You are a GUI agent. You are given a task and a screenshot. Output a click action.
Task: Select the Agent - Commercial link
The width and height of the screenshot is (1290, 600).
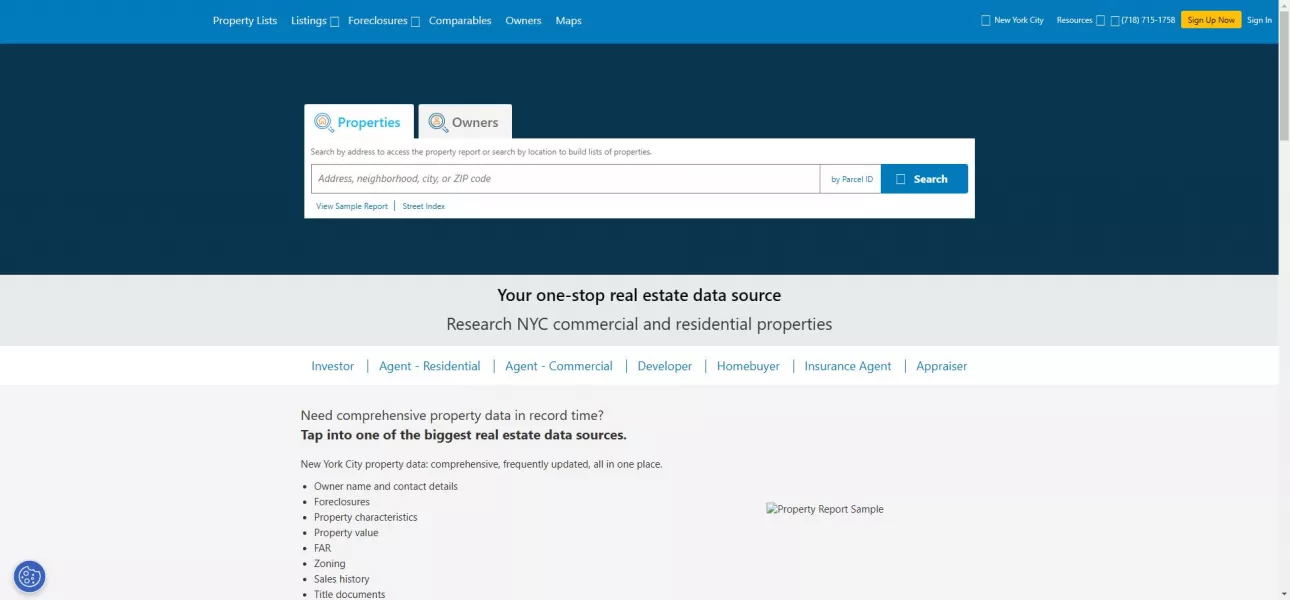tap(559, 366)
